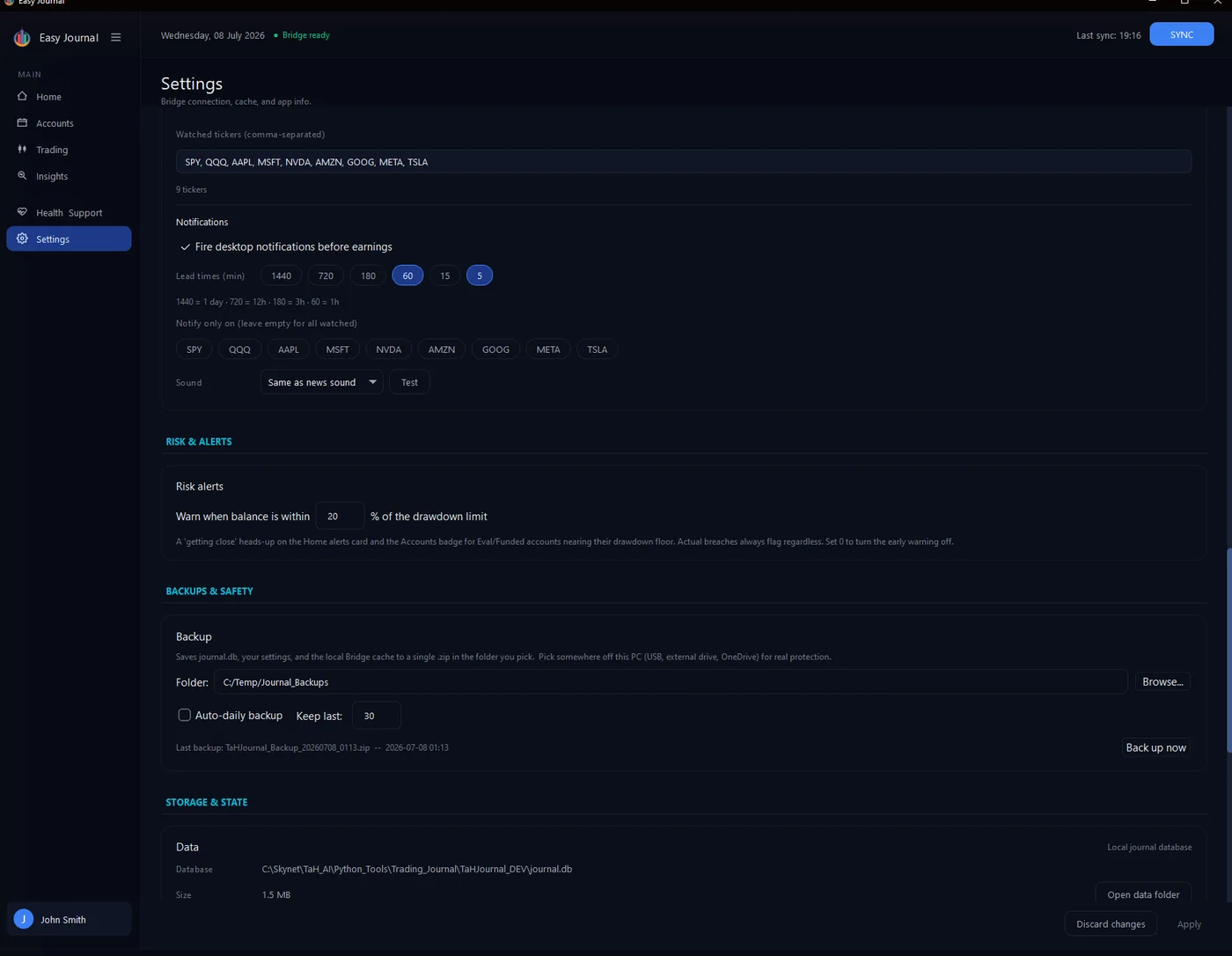Click the Settings gear icon

pos(22,239)
